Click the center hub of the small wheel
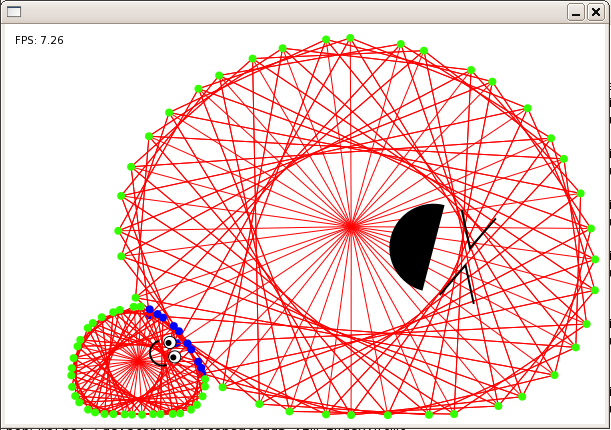 click(x=138, y=361)
